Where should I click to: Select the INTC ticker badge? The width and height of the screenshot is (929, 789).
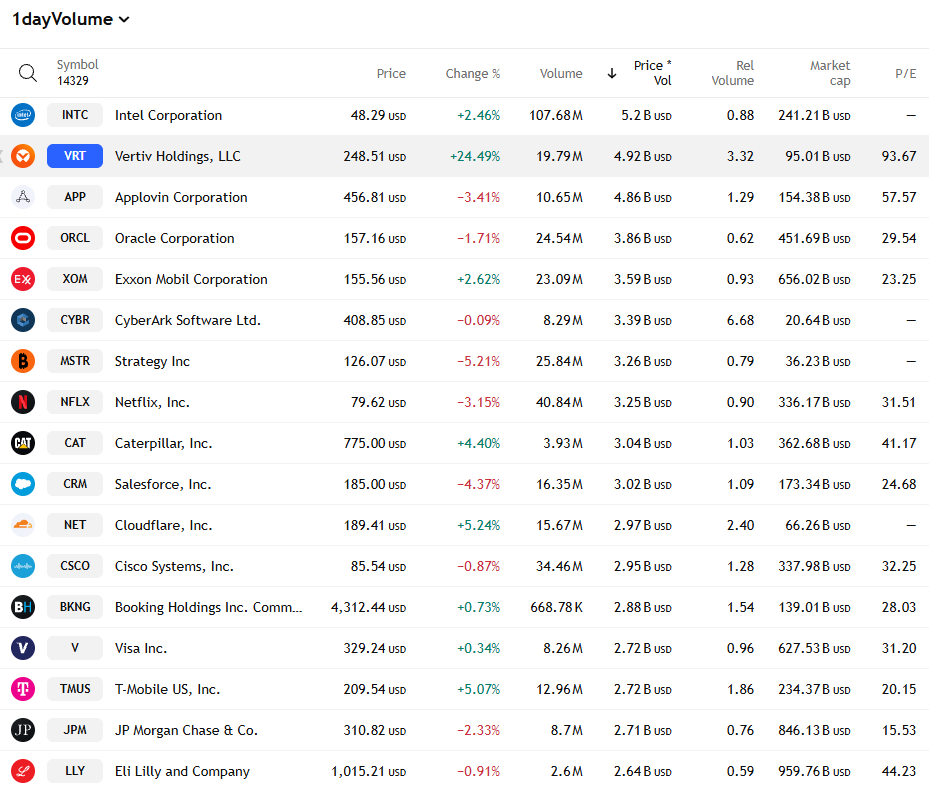(75, 115)
